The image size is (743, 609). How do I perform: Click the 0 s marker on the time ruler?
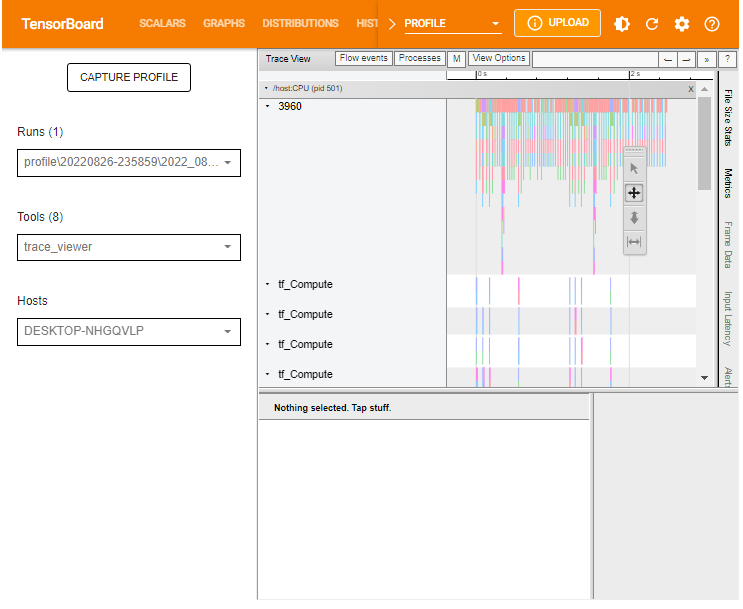[481, 74]
